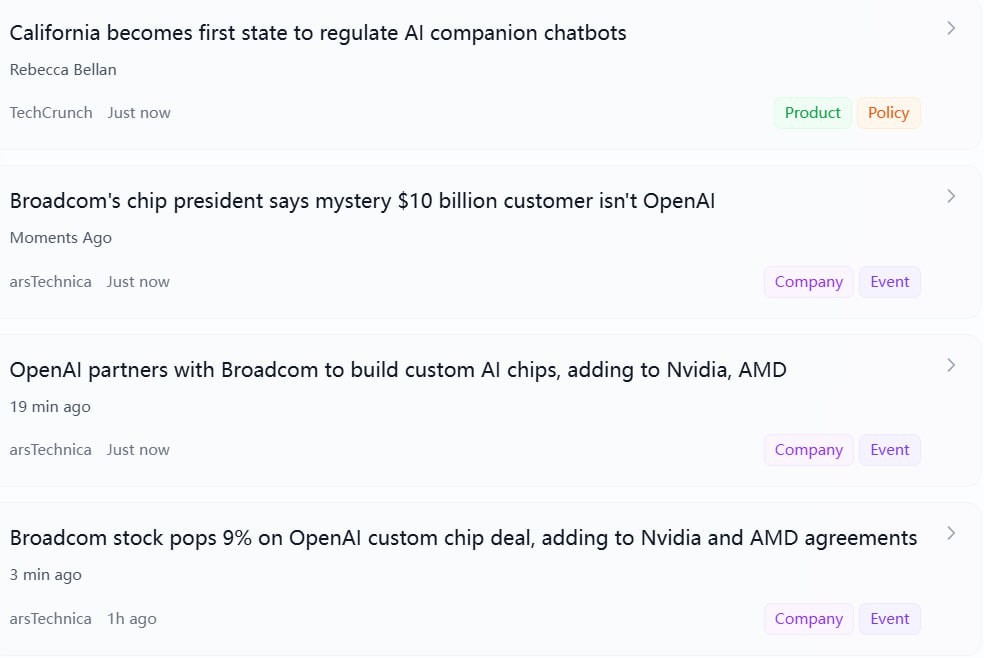Viewport: 984px width, 658px height.
Task: Click the arsTechnica source on the second article
Action: click(50, 281)
